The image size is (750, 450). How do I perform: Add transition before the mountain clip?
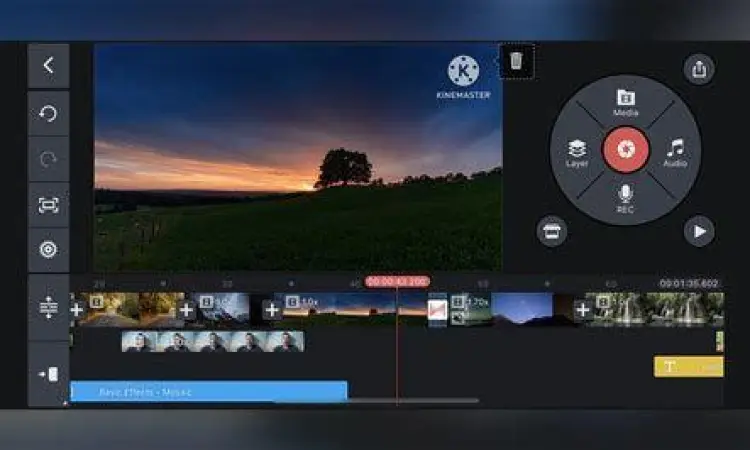(x=186, y=310)
